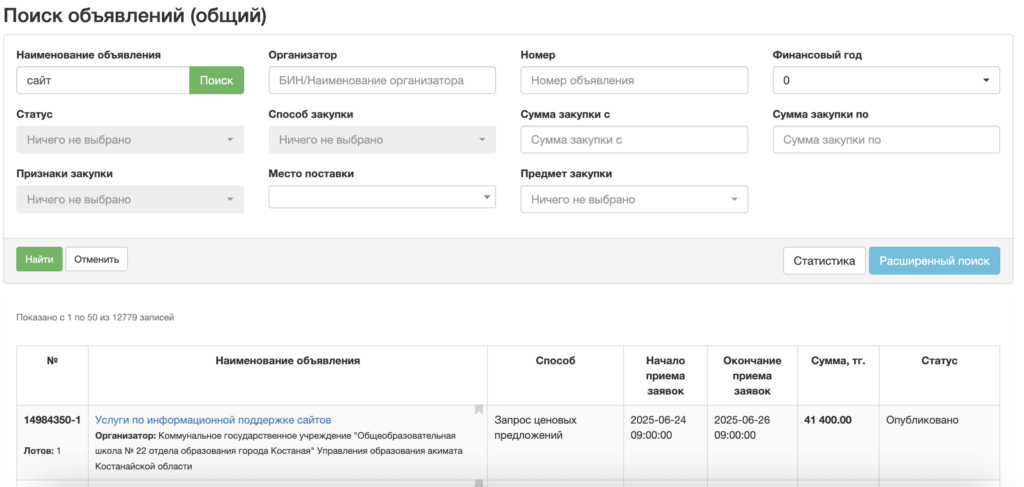Viewport: 1024px width, 487px height.
Task: Click the Отменить button
Action: (x=96, y=260)
